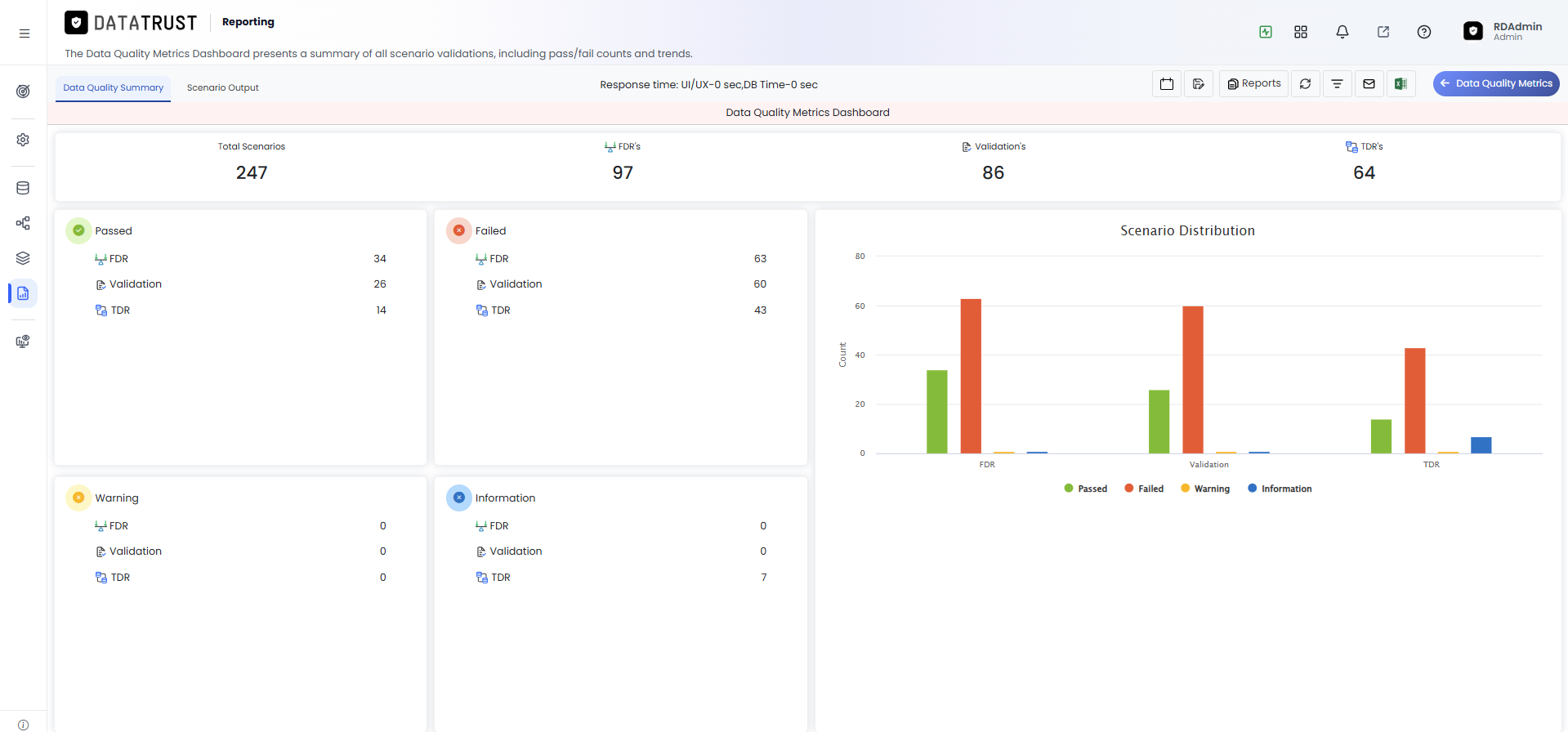Click the Information blue icon
Viewport: 1568px width, 732px height.
point(459,498)
